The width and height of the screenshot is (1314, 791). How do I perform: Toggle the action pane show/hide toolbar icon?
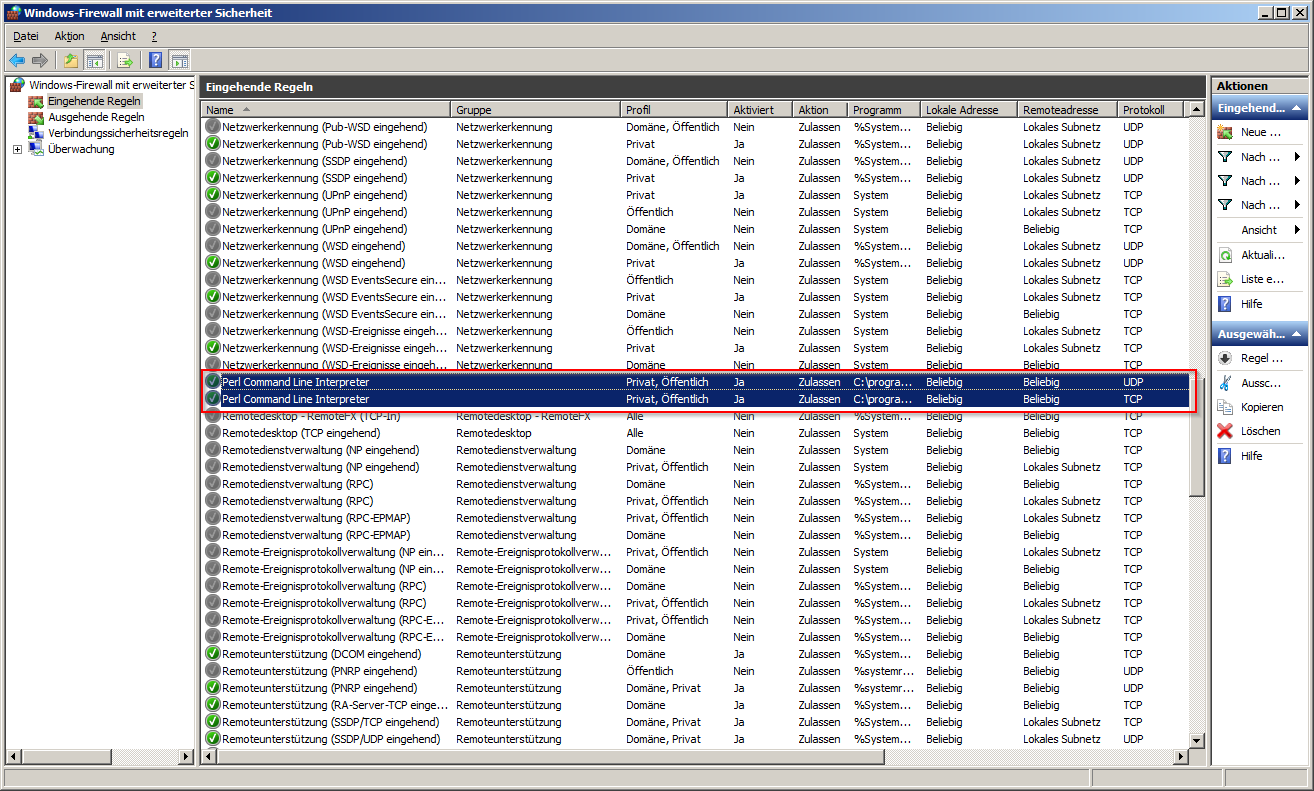179,60
